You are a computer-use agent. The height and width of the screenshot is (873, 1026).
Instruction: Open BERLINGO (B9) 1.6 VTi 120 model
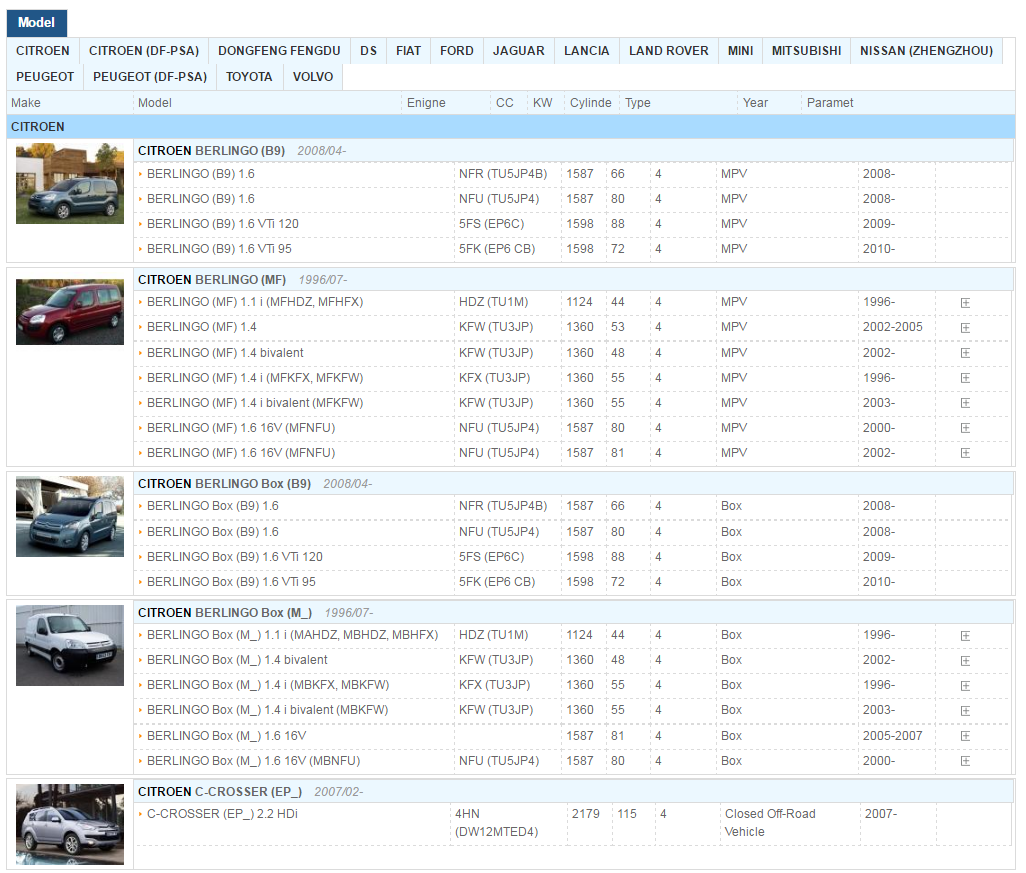[x=222, y=224]
